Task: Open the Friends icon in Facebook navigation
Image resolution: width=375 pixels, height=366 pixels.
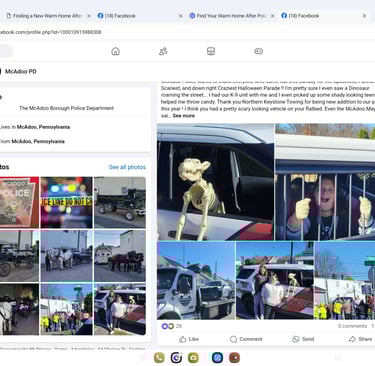Action: tap(163, 51)
